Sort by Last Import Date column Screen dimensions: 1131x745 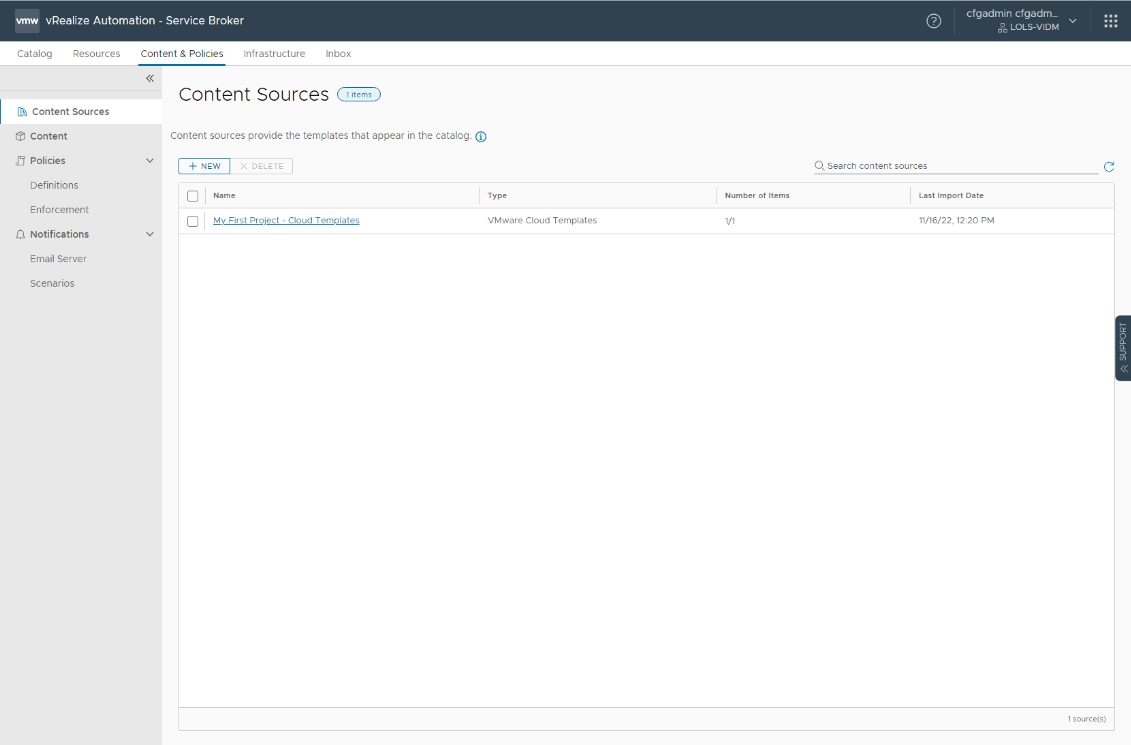click(951, 195)
